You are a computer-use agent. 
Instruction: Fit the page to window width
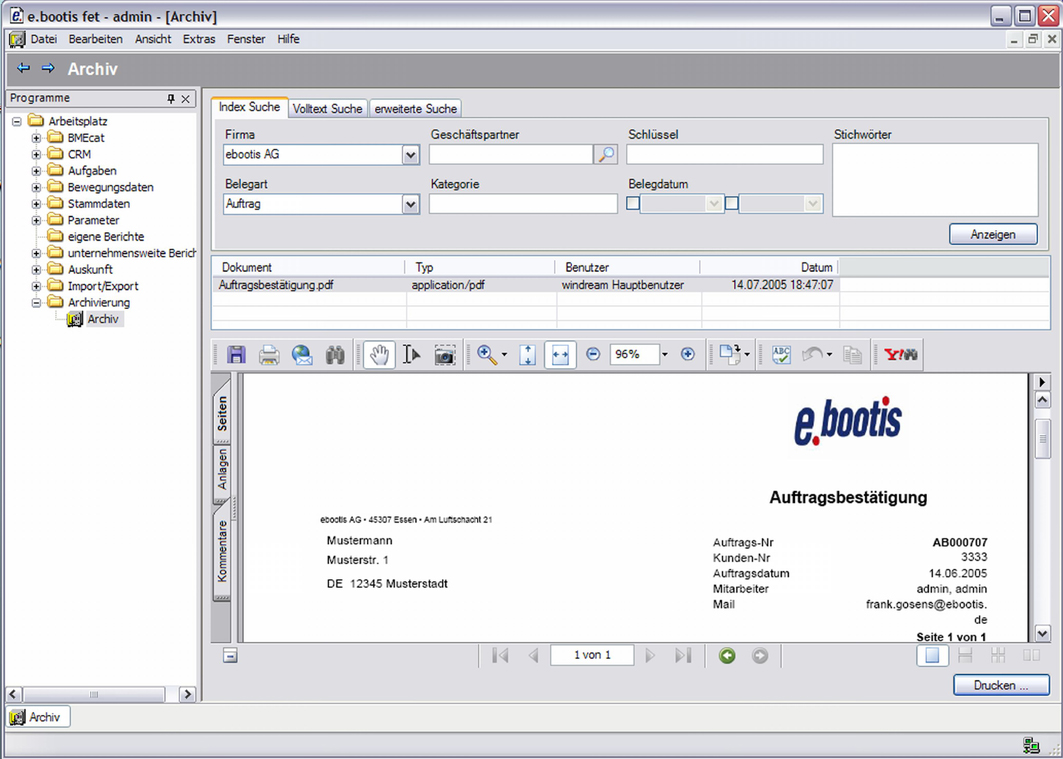coord(560,354)
